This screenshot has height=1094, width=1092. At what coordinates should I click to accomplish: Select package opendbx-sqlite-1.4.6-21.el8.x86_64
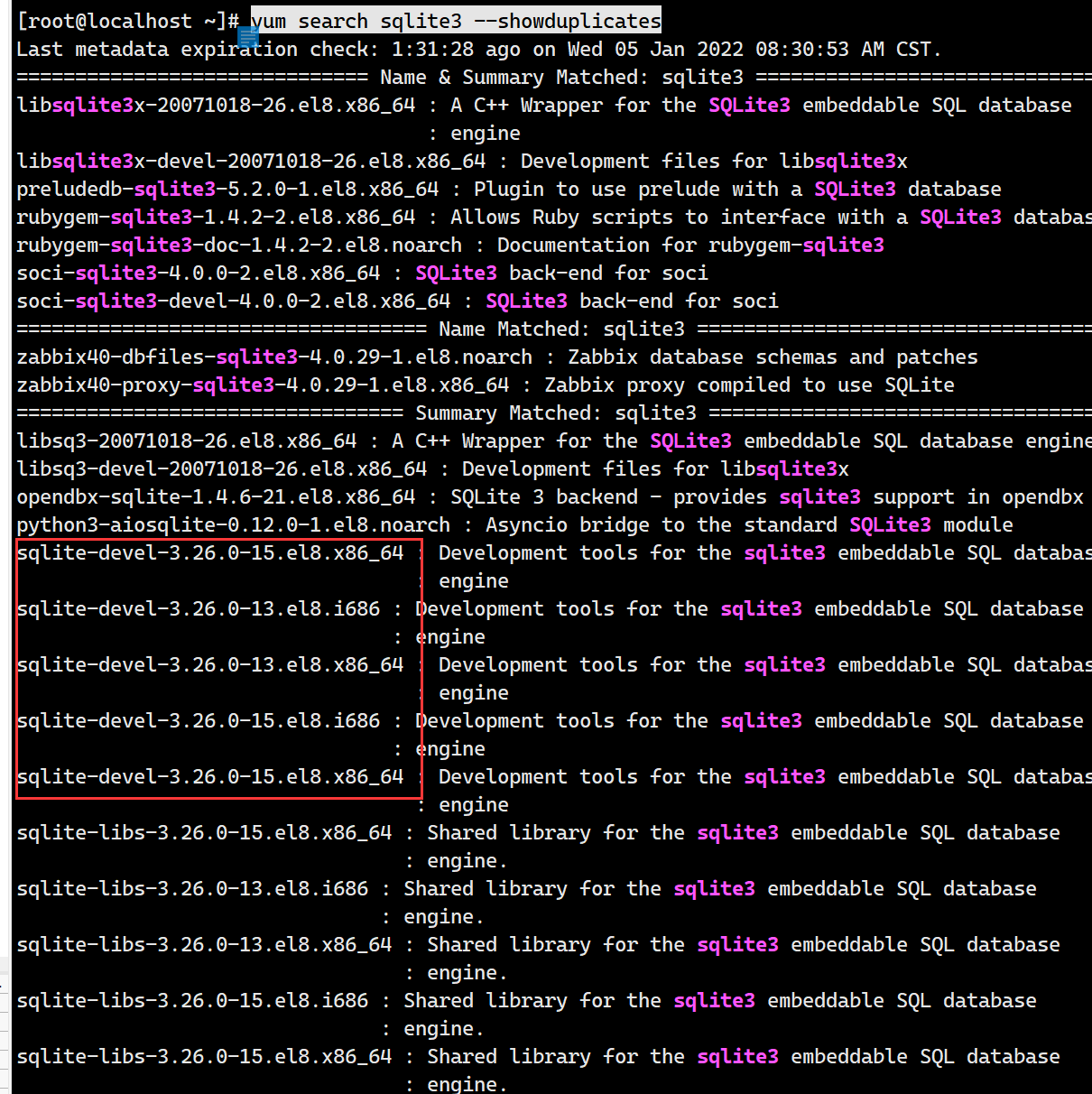click(216, 496)
